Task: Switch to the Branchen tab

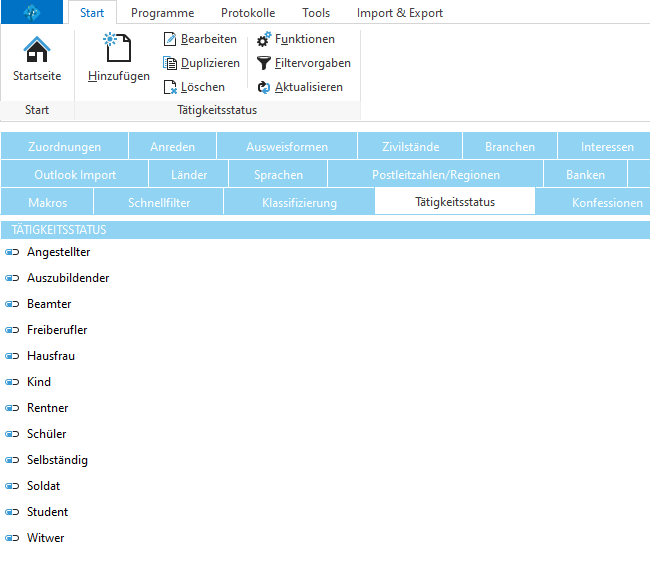Action: pos(510,146)
